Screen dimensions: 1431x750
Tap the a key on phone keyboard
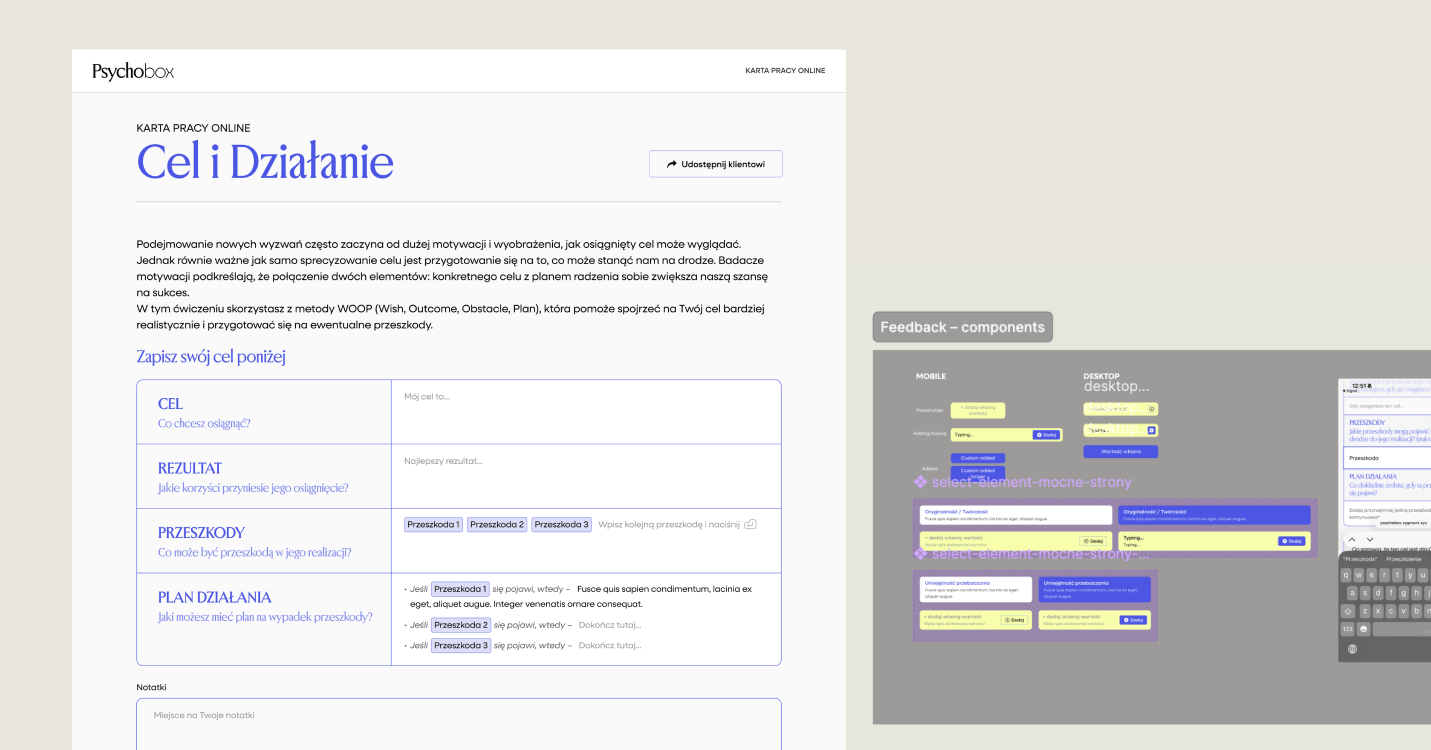tap(1352, 593)
